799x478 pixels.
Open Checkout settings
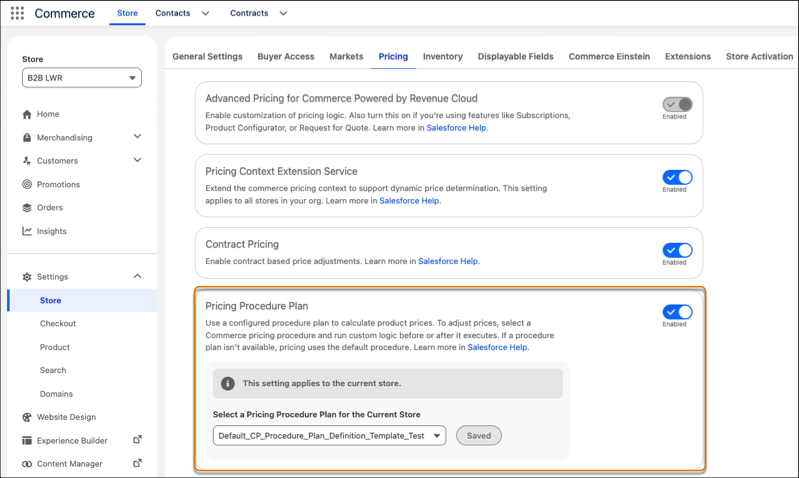(58, 324)
